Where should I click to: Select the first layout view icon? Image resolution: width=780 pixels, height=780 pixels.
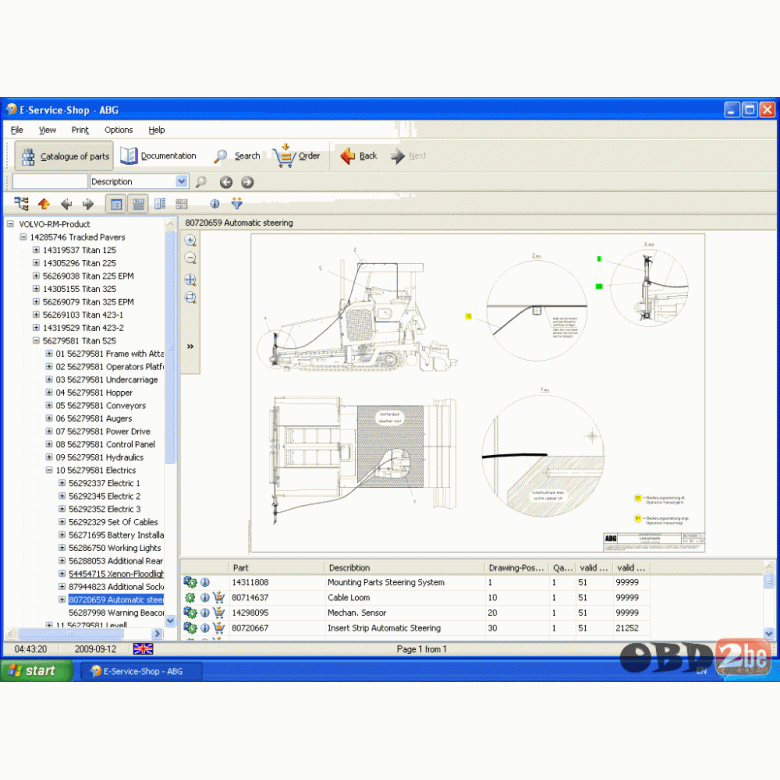pos(116,204)
